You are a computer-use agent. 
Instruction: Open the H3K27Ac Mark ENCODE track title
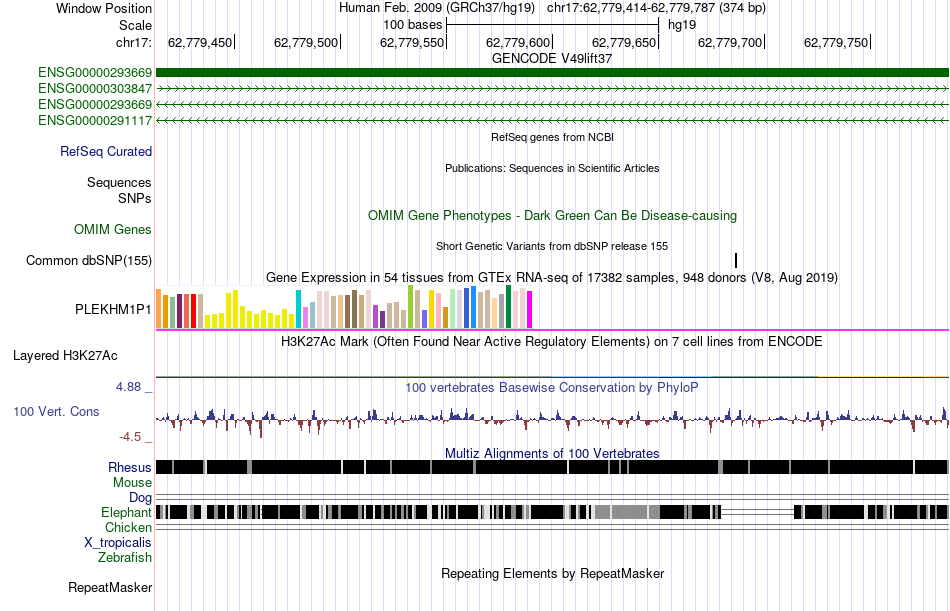pyautogui.click(x=552, y=342)
